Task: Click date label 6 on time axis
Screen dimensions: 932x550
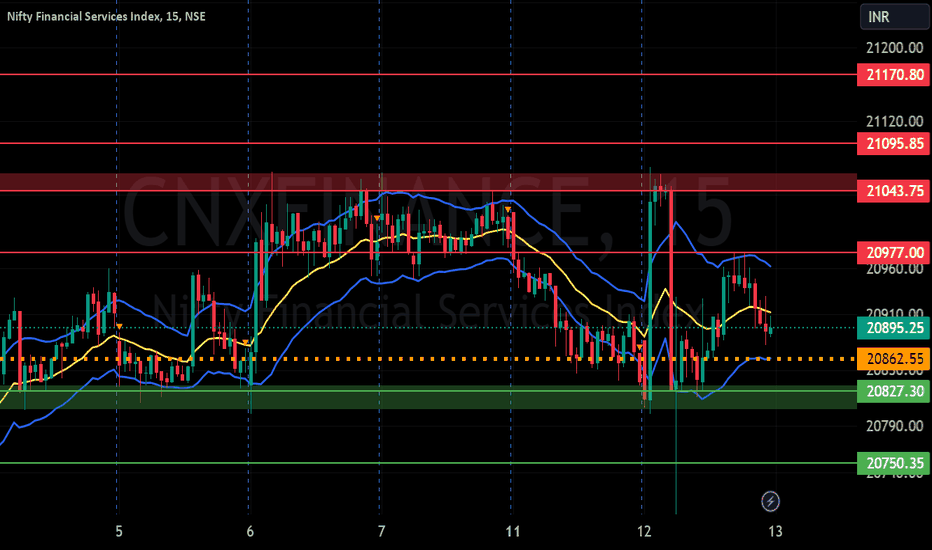Action: (250, 531)
